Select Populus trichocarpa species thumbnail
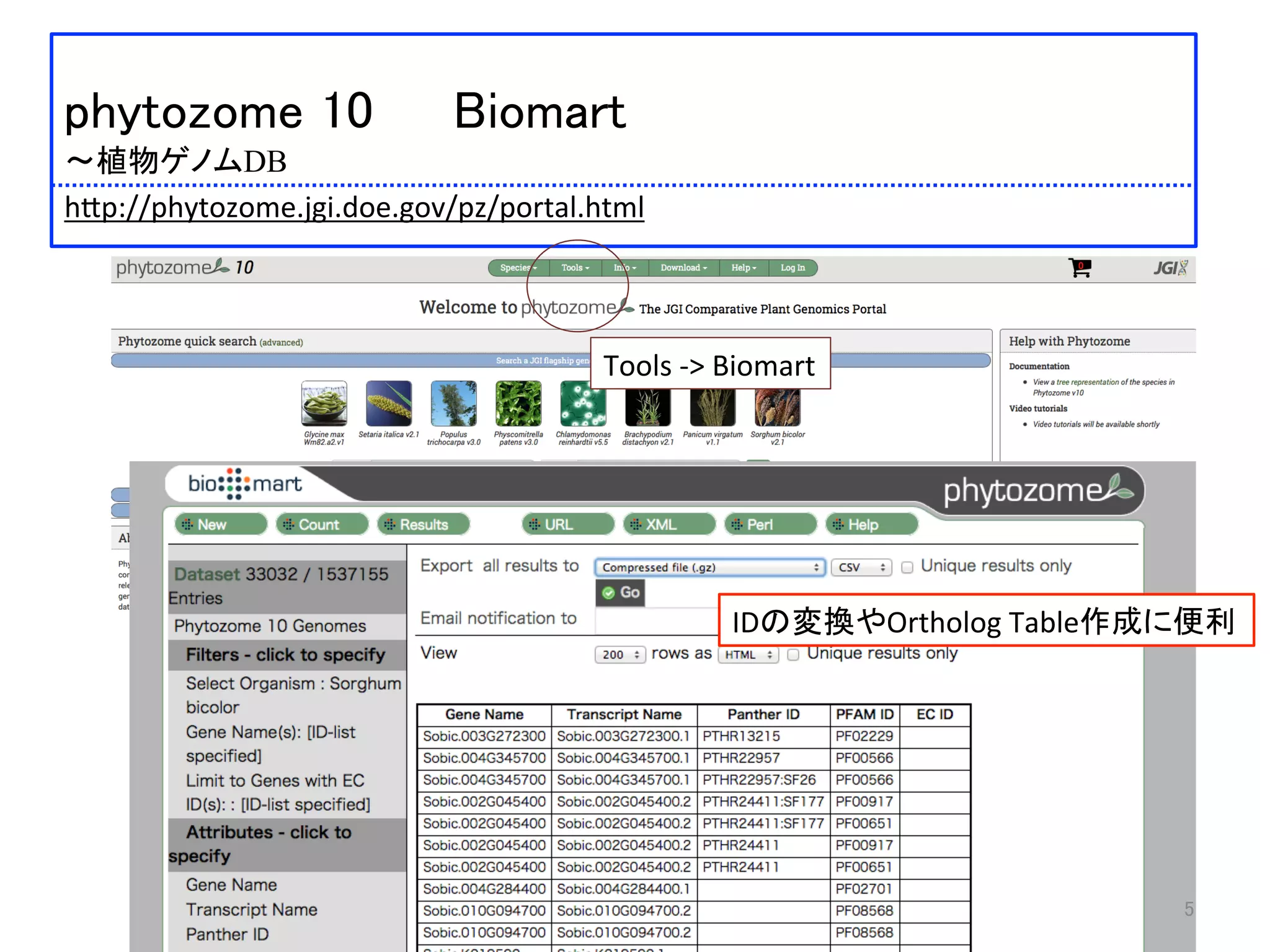This screenshot has width=1270, height=952. tap(454, 403)
